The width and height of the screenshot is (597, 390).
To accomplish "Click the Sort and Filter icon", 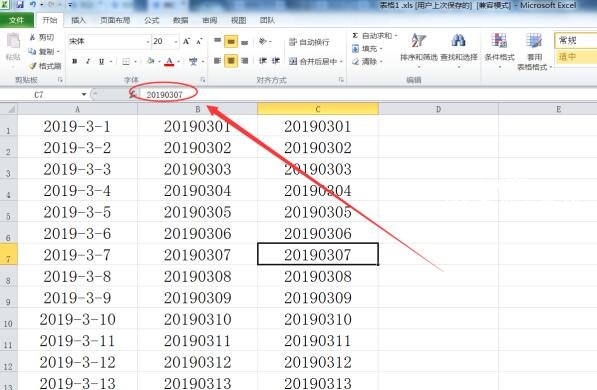I will (418, 40).
